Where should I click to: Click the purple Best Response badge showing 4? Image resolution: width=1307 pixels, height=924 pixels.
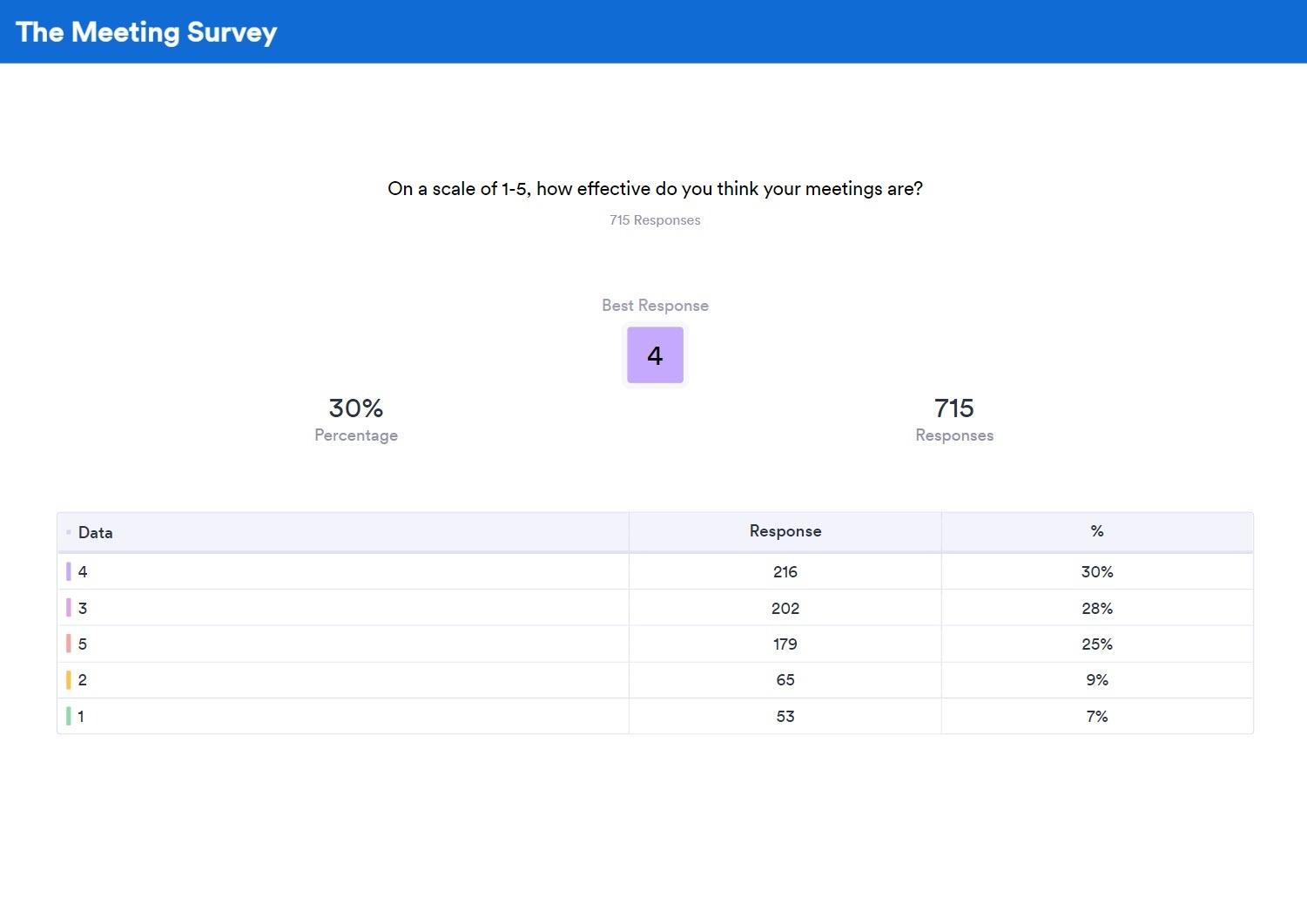tap(655, 355)
